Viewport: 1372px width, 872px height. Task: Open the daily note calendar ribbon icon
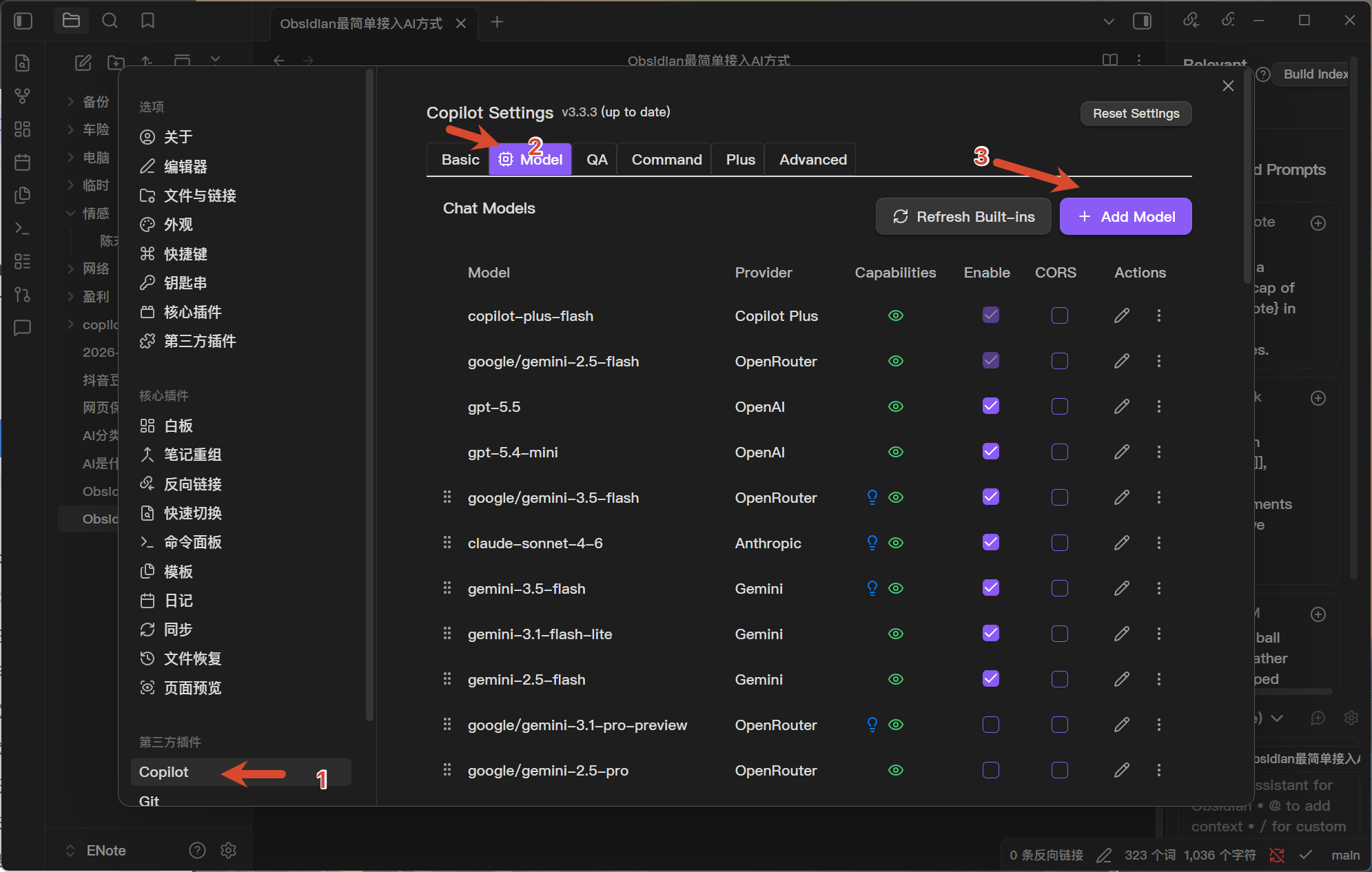(23, 162)
